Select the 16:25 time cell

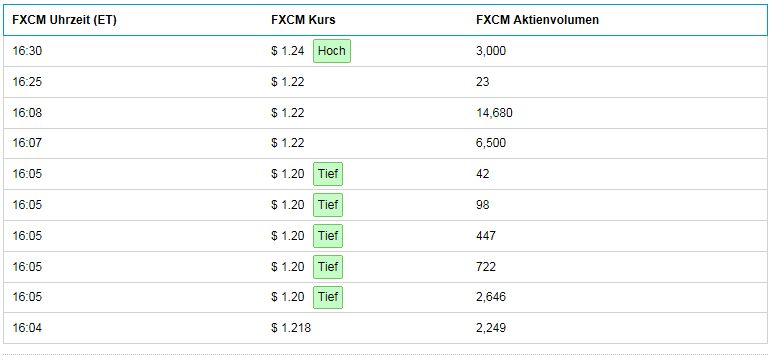tap(27, 82)
